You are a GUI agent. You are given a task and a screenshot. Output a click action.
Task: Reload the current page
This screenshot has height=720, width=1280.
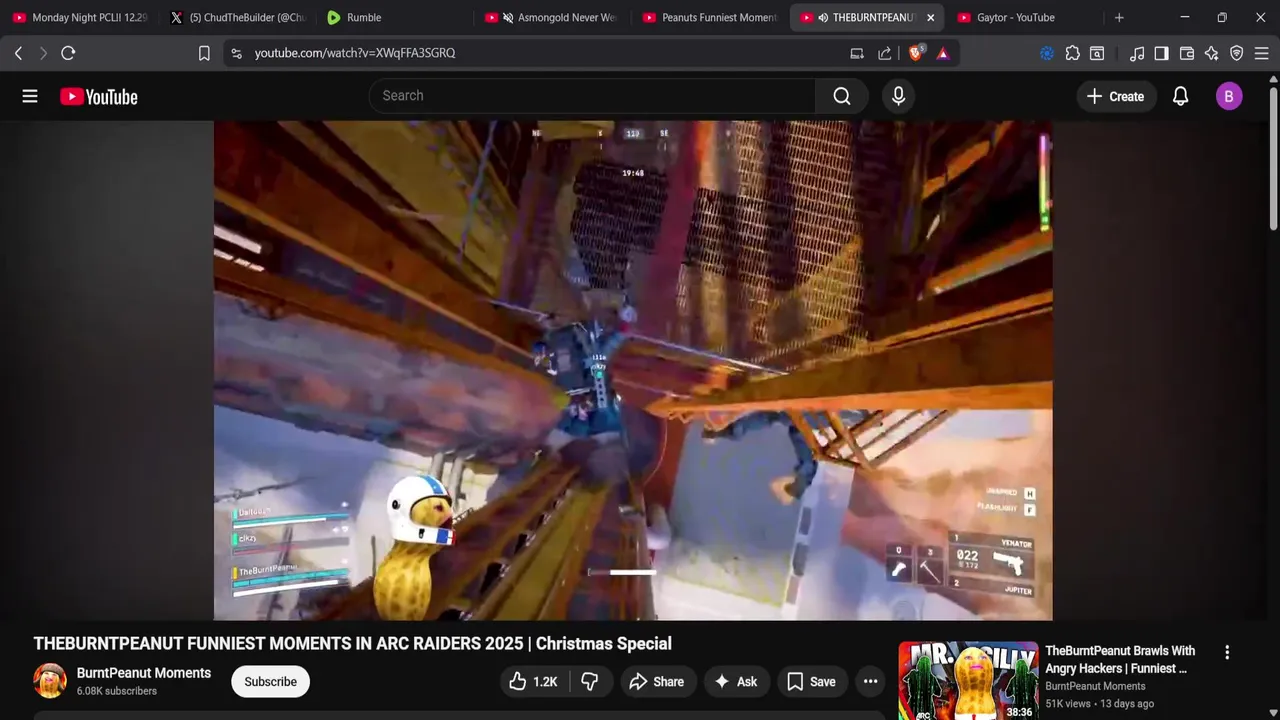[68, 53]
